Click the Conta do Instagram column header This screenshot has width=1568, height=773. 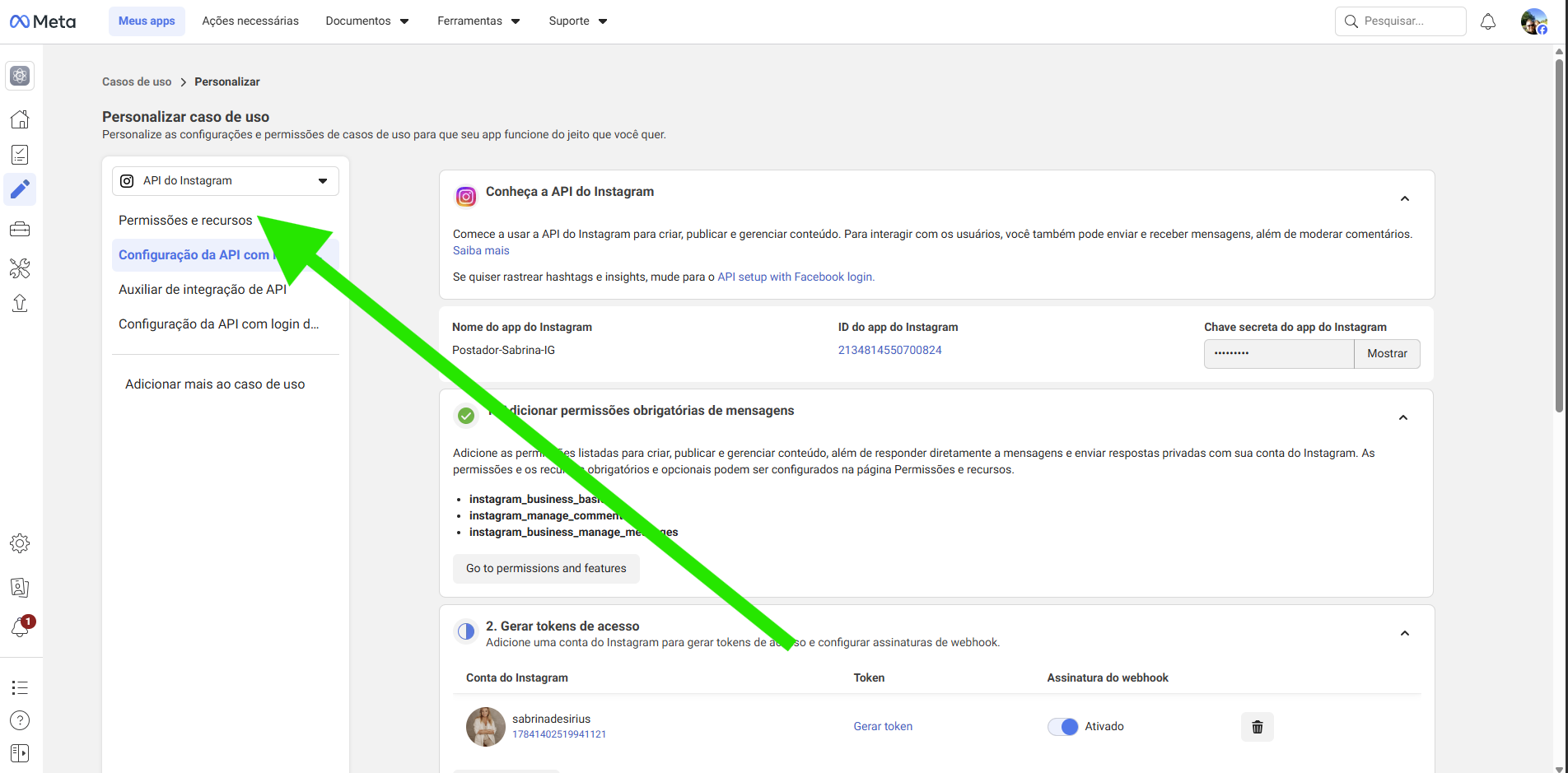click(517, 678)
